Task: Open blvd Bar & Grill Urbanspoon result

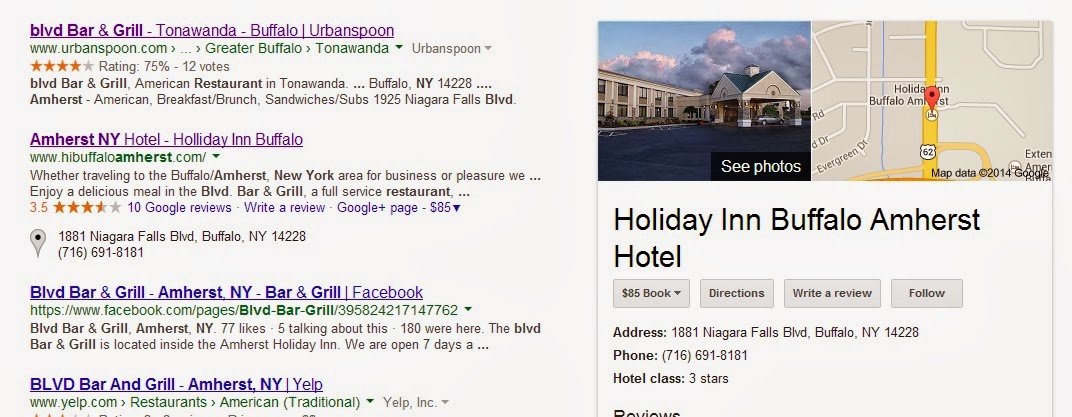Action: pos(212,30)
